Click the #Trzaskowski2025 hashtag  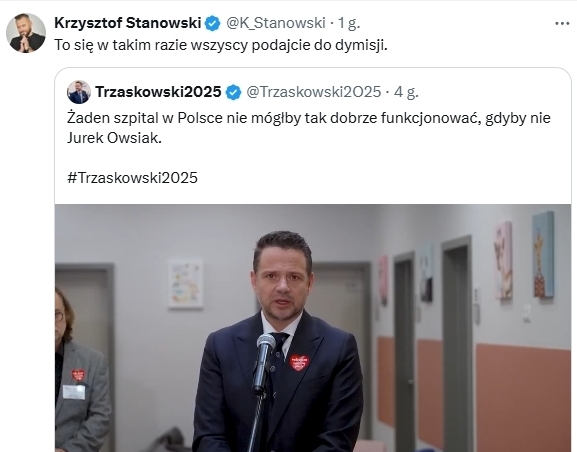pyautogui.click(x=132, y=178)
